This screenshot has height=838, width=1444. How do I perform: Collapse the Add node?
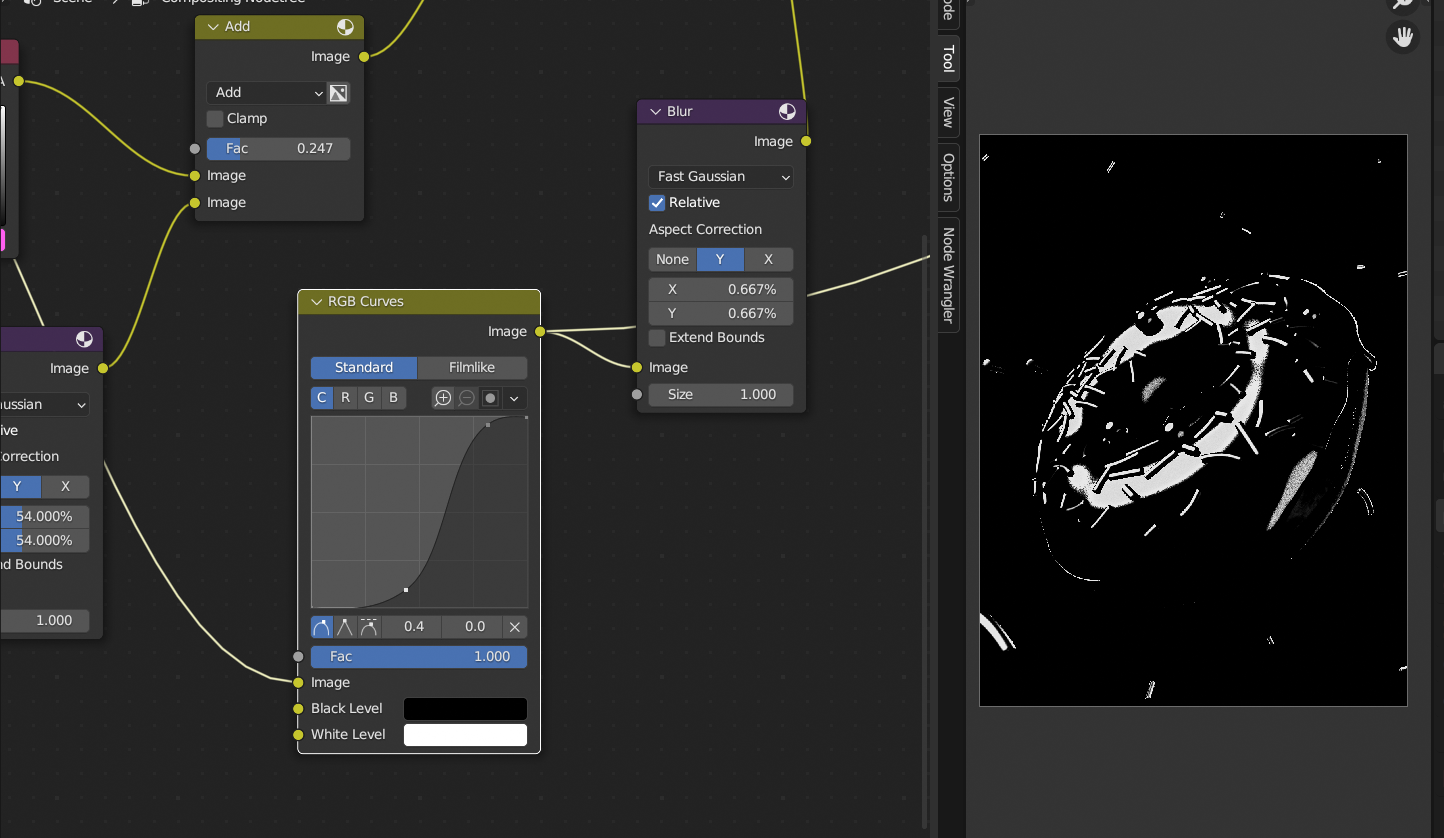click(214, 27)
